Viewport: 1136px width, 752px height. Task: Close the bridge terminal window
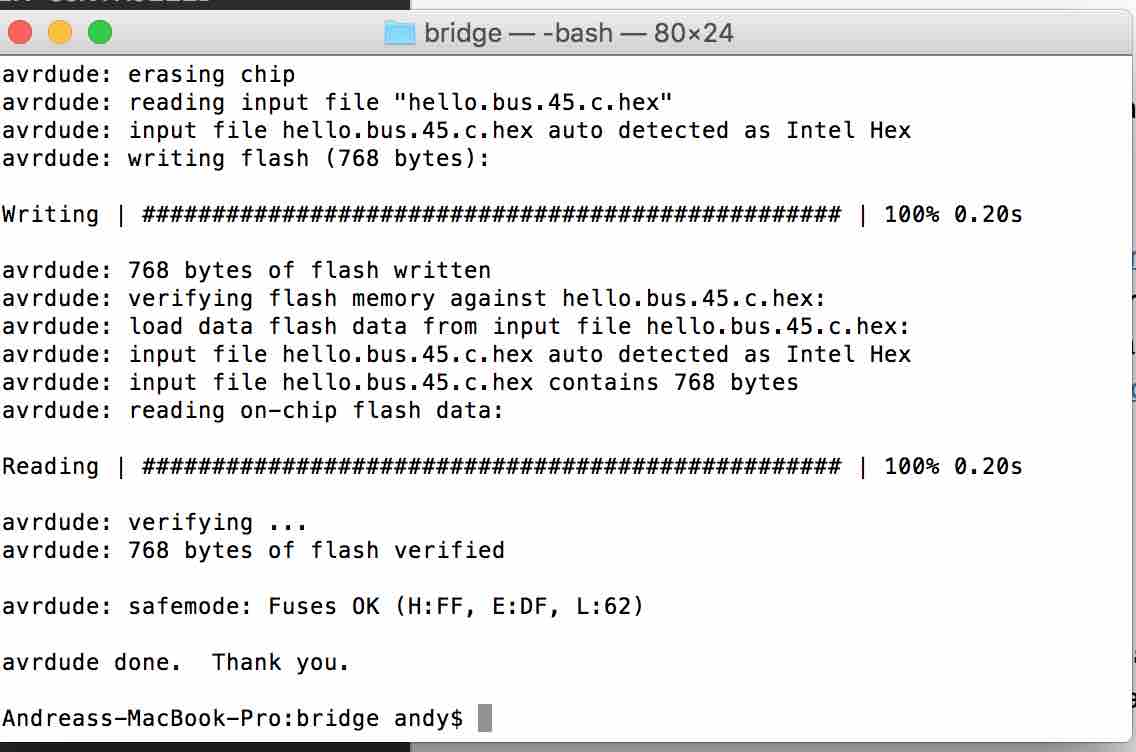20,33
